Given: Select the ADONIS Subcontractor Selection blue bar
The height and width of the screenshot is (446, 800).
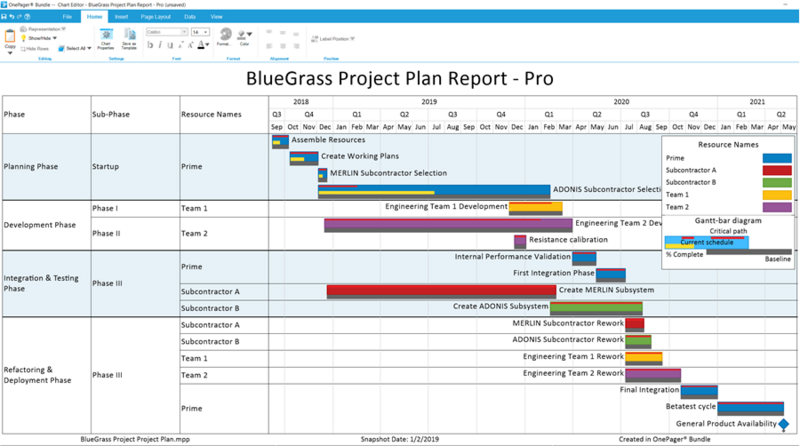Looking at the screenshot, I should [434, 191].
